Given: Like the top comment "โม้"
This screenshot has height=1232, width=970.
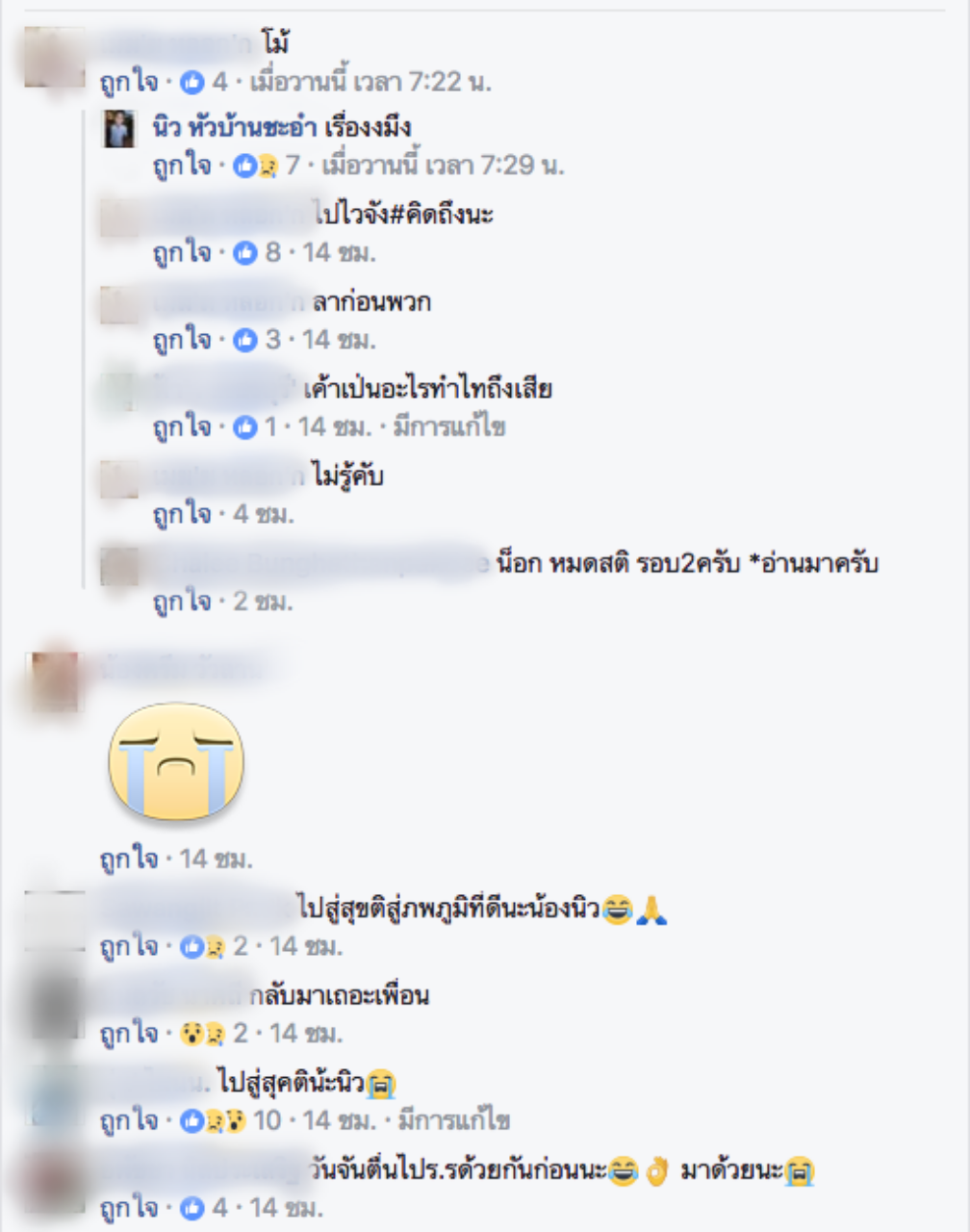Looking at the screenshot, I should (128, 83).
